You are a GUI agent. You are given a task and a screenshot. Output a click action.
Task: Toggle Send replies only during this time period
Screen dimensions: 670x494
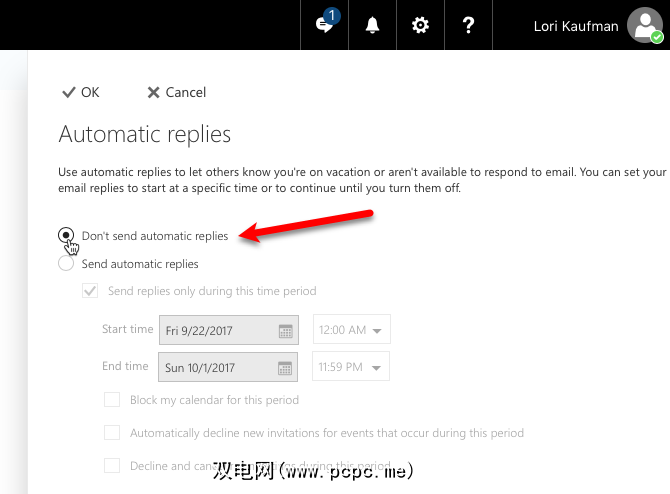point(90,291)
